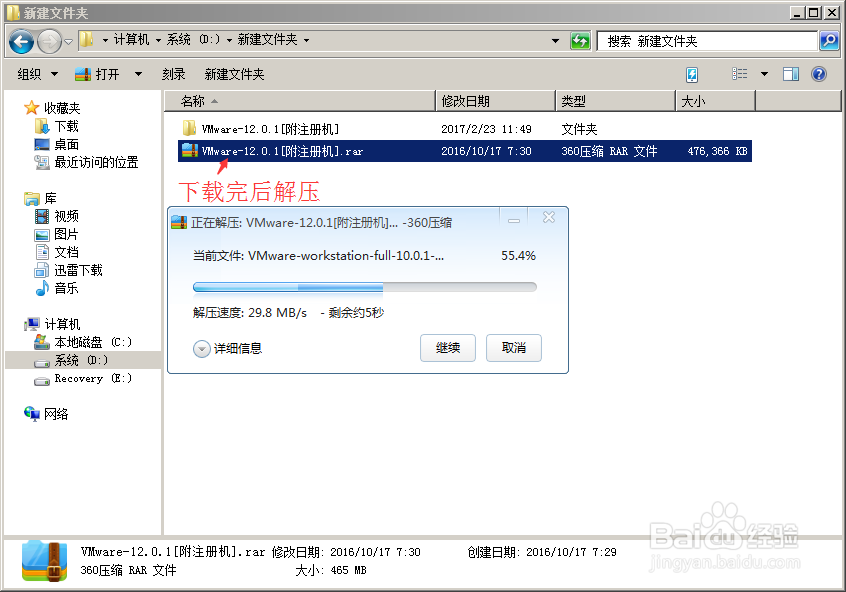
Task: Click 取消 to stop extracting the archive
Action: (513, 348)
